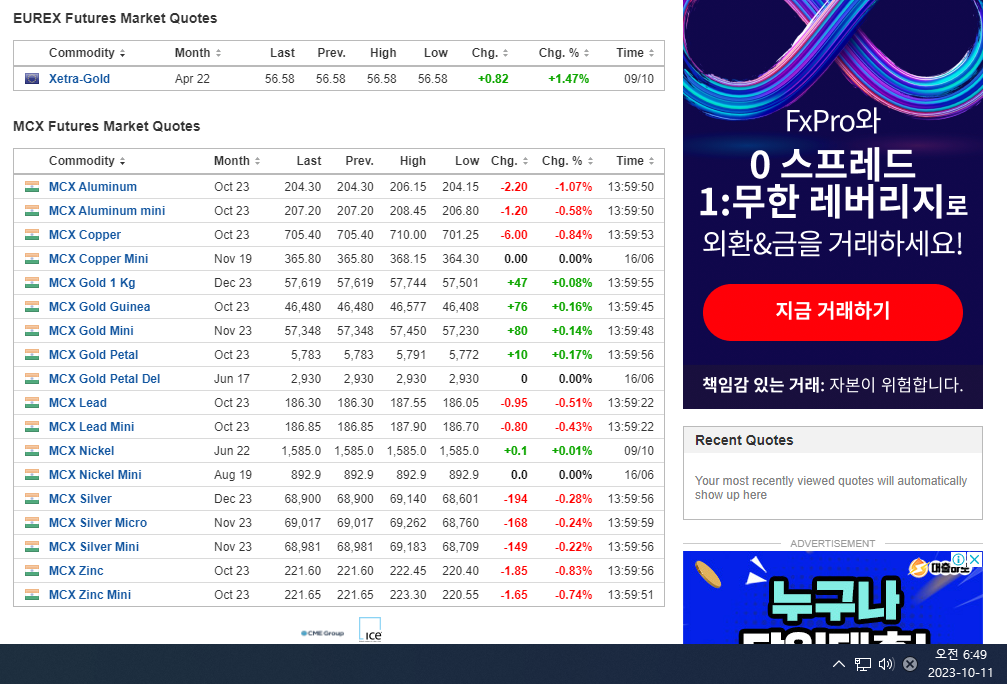Click the India flag next to MCX Silver Micro
Image resolution: width=1007 pixels, height=684 pixels.
tap(31, 523)
